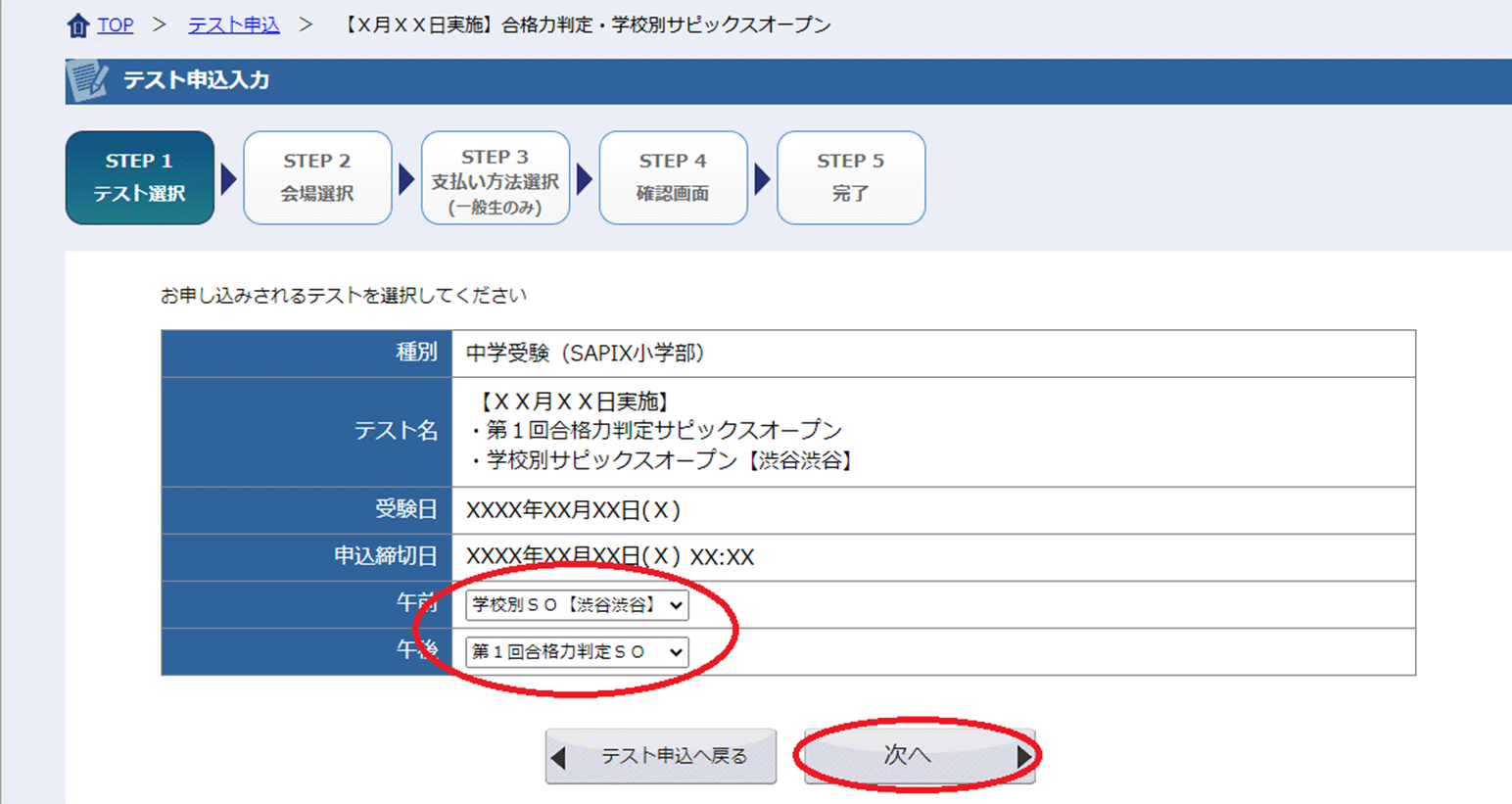Click the arrow icon between STEP 3 and STEP 4
The image size is (1512, 804).
pos(584,177)
